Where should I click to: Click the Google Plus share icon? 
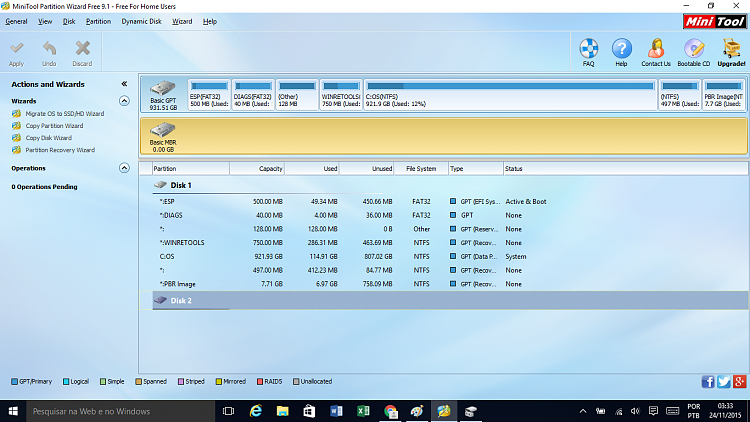coord(739,381)
